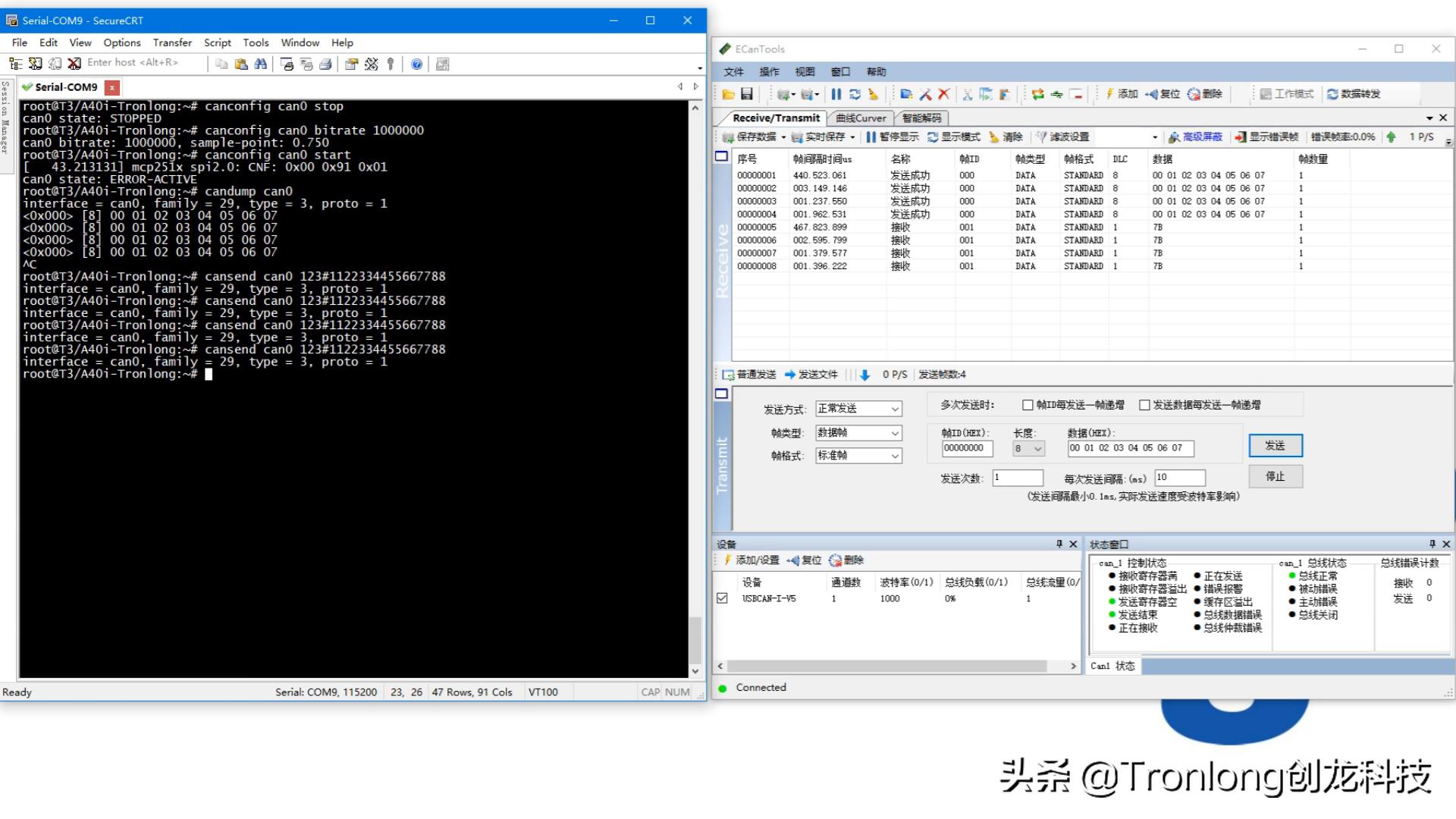The height and width of the screenshot is (819, 1456).
Task: Click the Quick Connect icon in SecureCRT
Action: point(35,64)
